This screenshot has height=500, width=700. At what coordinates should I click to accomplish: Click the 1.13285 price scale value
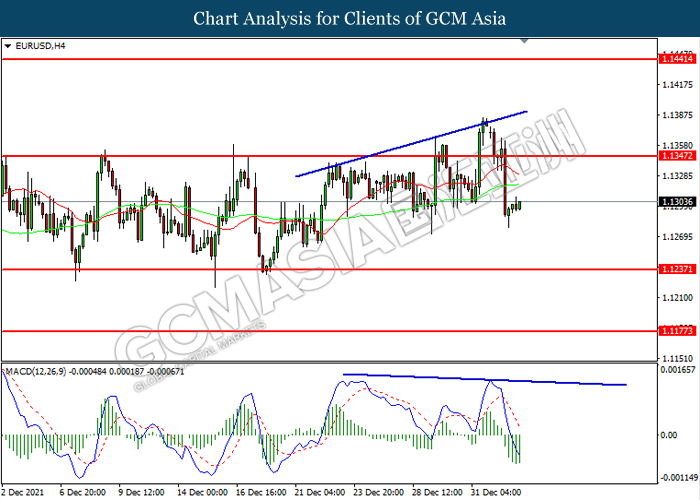tap(678, 176)
